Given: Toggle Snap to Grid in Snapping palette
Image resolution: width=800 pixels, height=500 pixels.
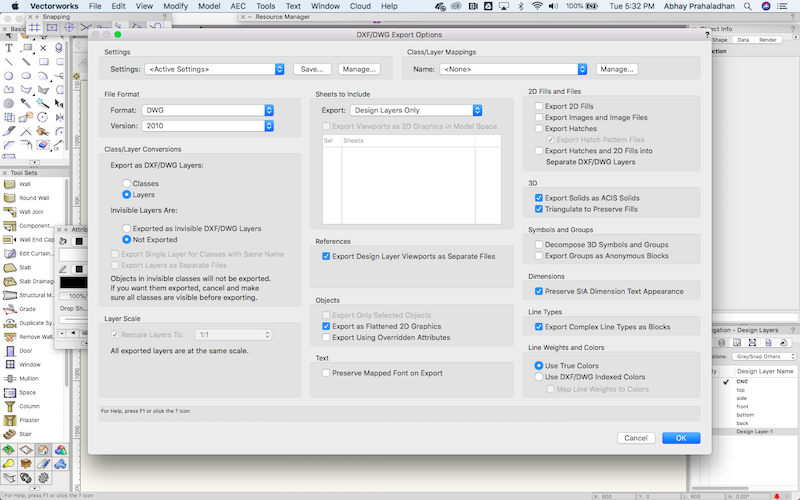Looking at the screenshot, I should pyautogui.click(x=34, y=28).
